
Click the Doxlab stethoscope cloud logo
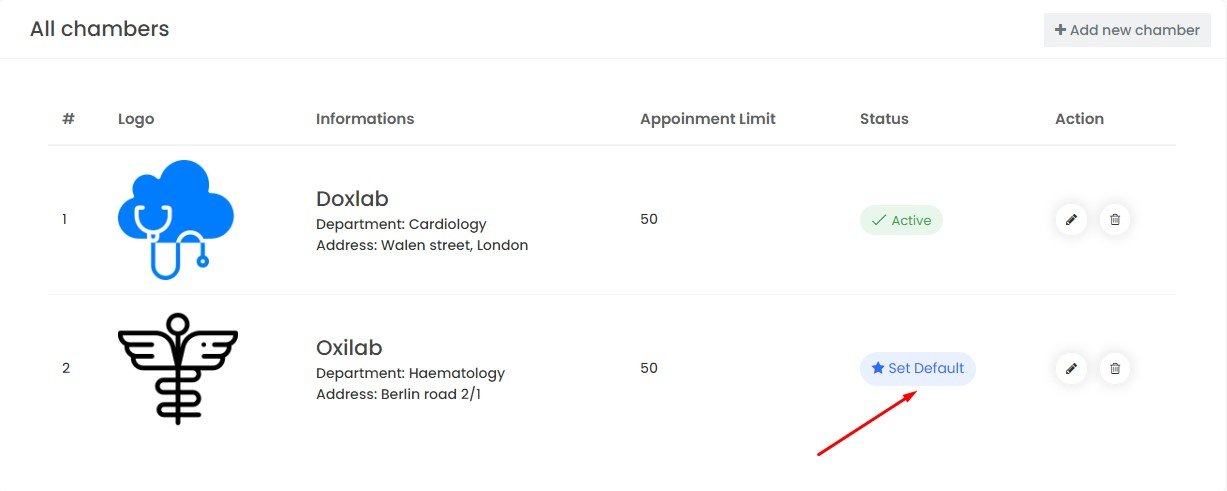(176, 219)
